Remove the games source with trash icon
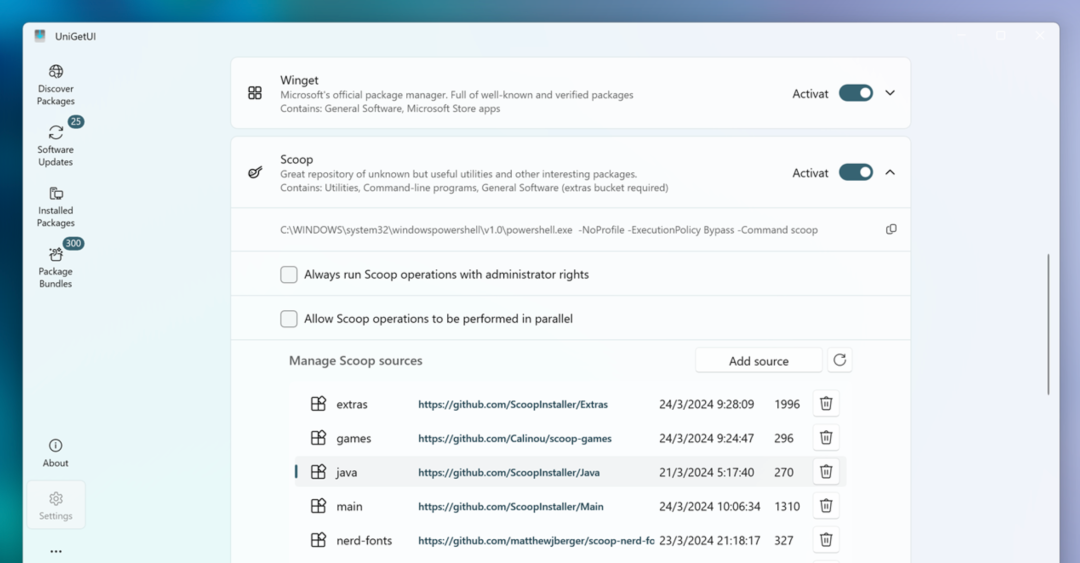Image resolution: width=1080 pixels, height=563 pixels. coord(826,437)
